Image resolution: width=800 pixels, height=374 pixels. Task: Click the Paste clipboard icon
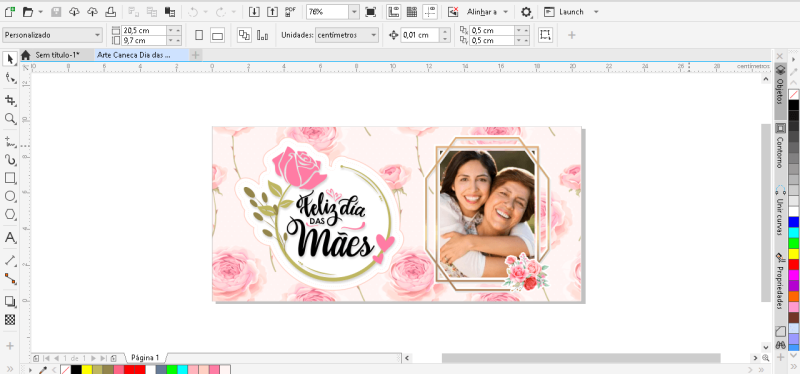[170, 12]
